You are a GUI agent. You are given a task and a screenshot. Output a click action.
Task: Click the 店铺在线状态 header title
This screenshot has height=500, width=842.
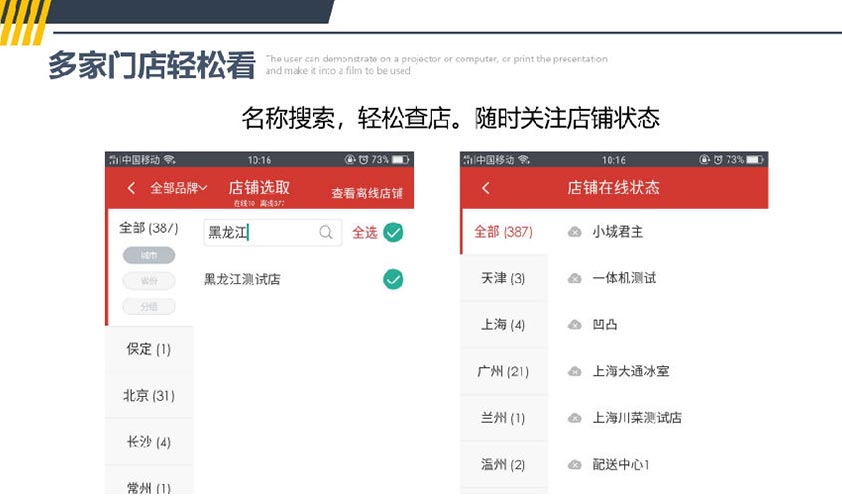pyautogui.click(x=613, y=187)
